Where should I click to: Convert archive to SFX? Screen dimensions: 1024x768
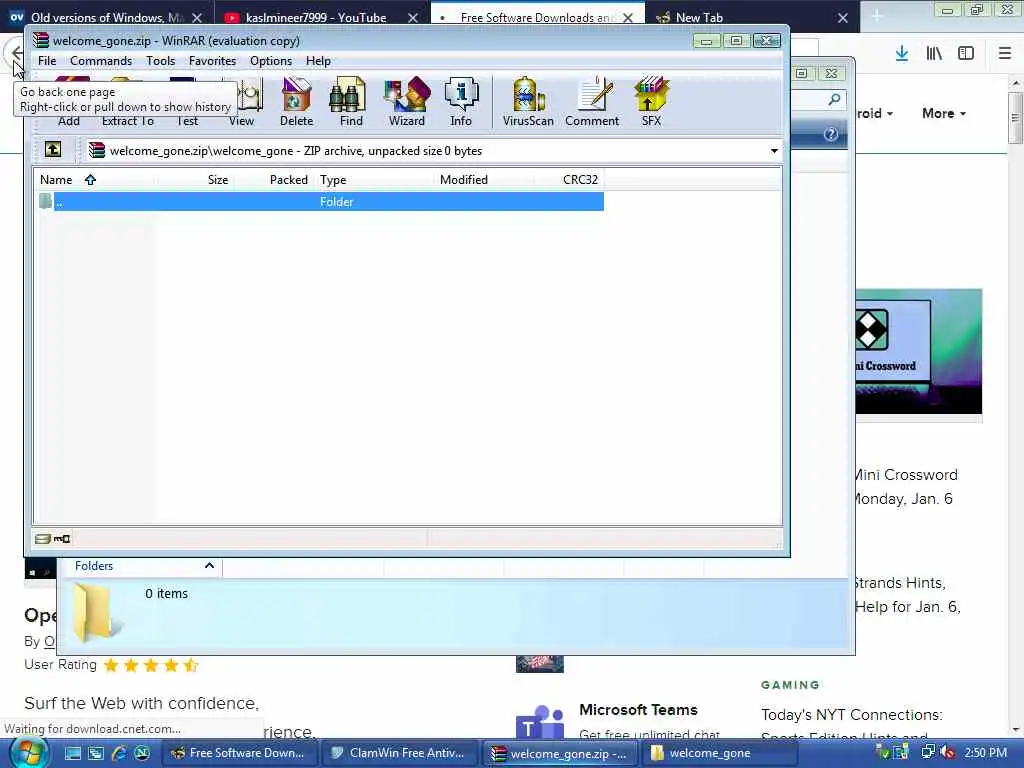[x=650, y=101]
